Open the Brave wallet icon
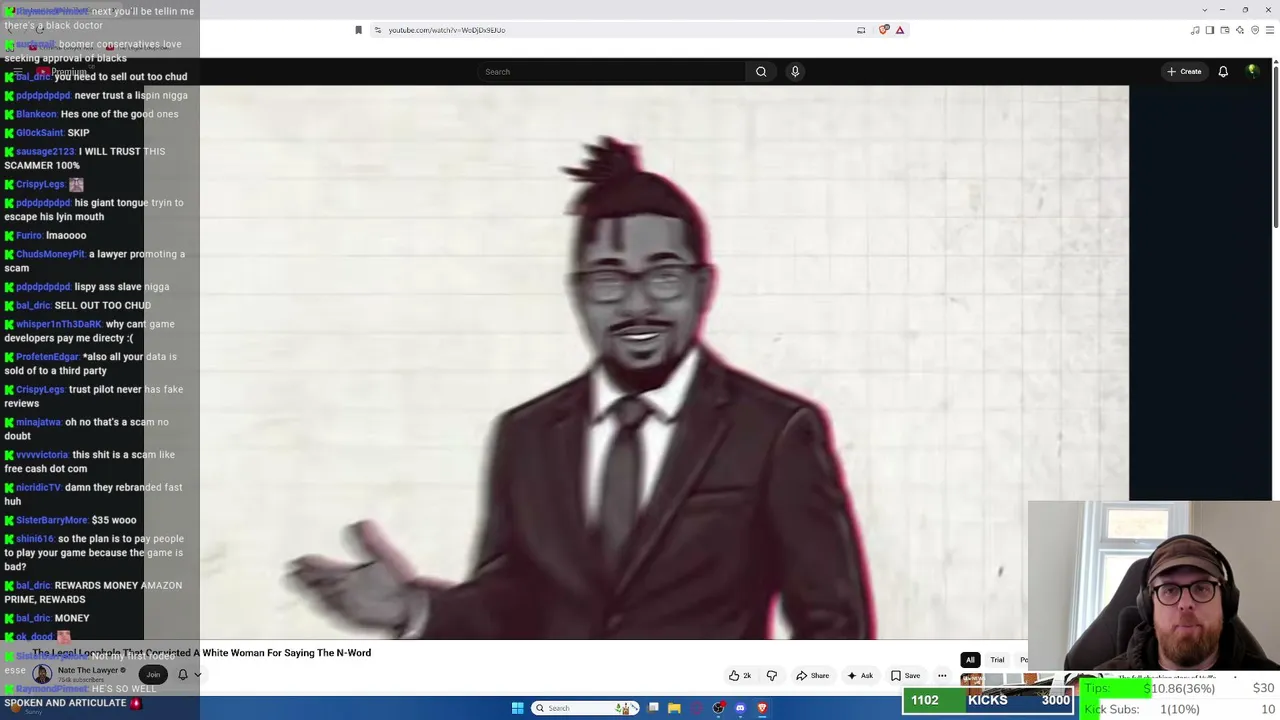Image resolution: width=1280 pixels, height=720 pixels. 1225,30
